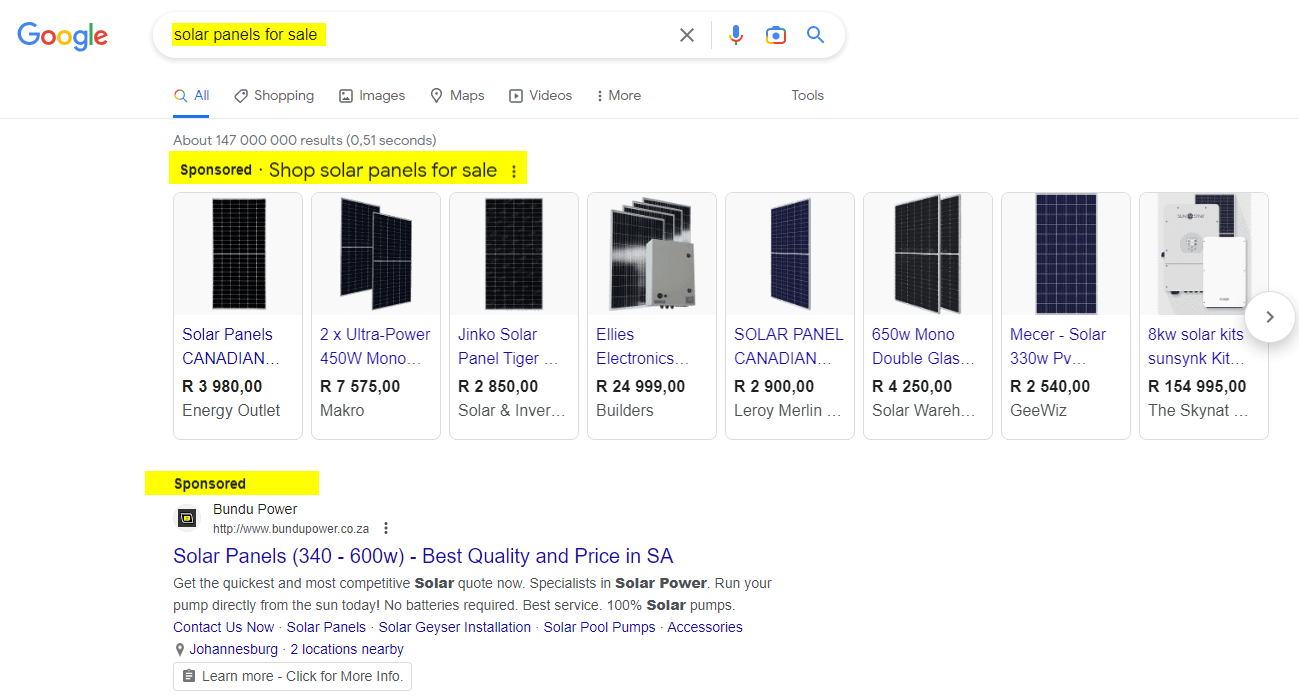The width and height of the screenshot is (1299, 699).
Task: Click the blue magnifier search button
Action: 816,35
